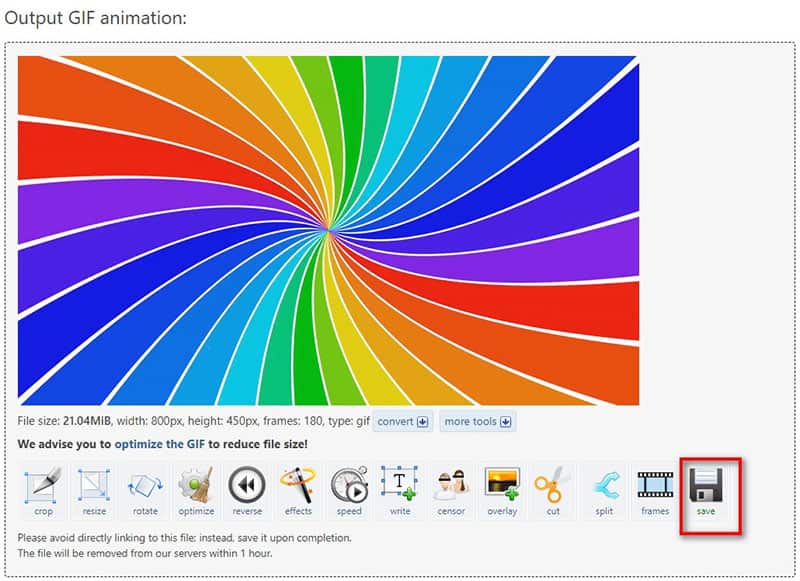
Task: Follow the optimize the GIF link
Action: (159, 444)
